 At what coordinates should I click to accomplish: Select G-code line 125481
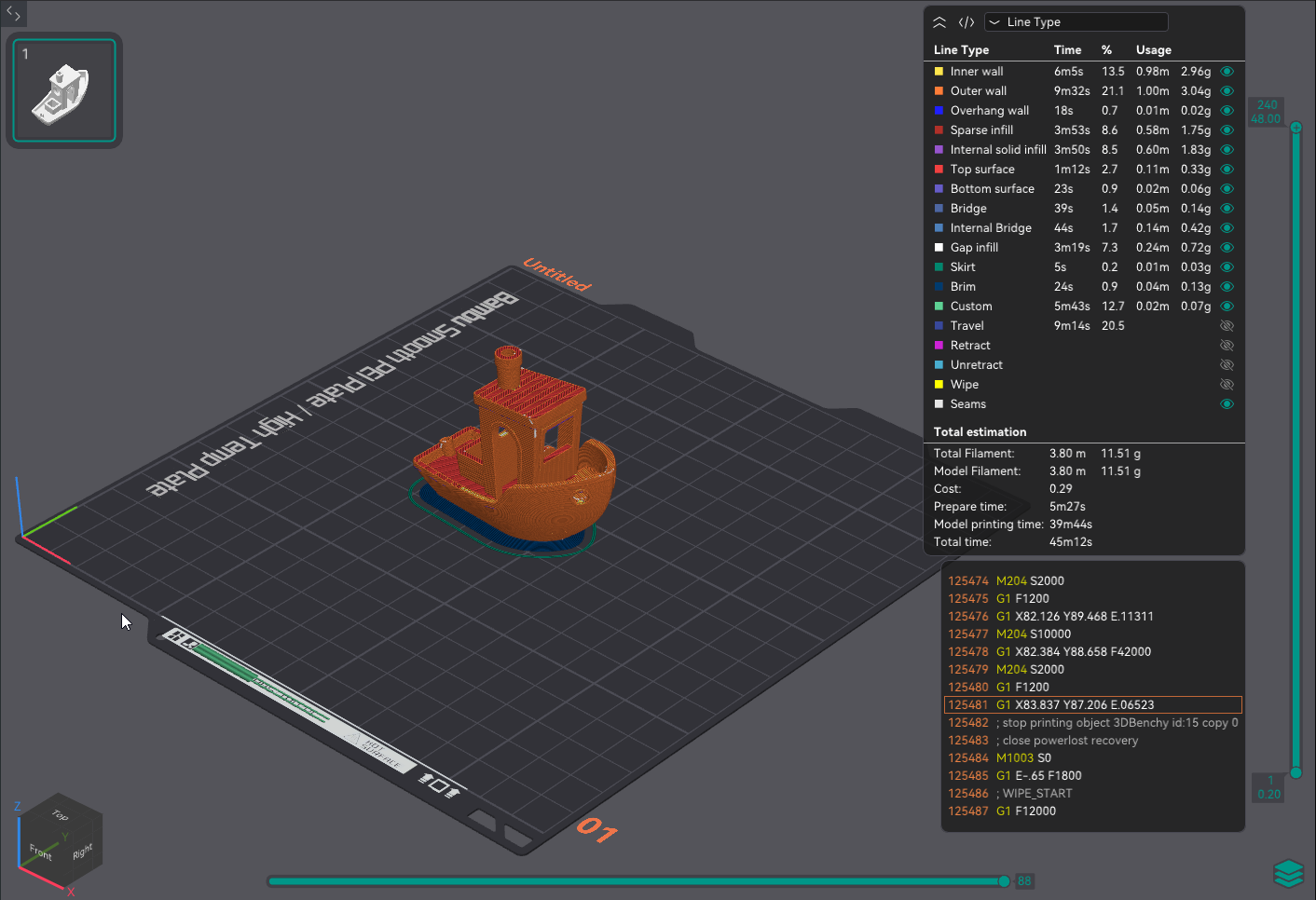[1093, 705]
